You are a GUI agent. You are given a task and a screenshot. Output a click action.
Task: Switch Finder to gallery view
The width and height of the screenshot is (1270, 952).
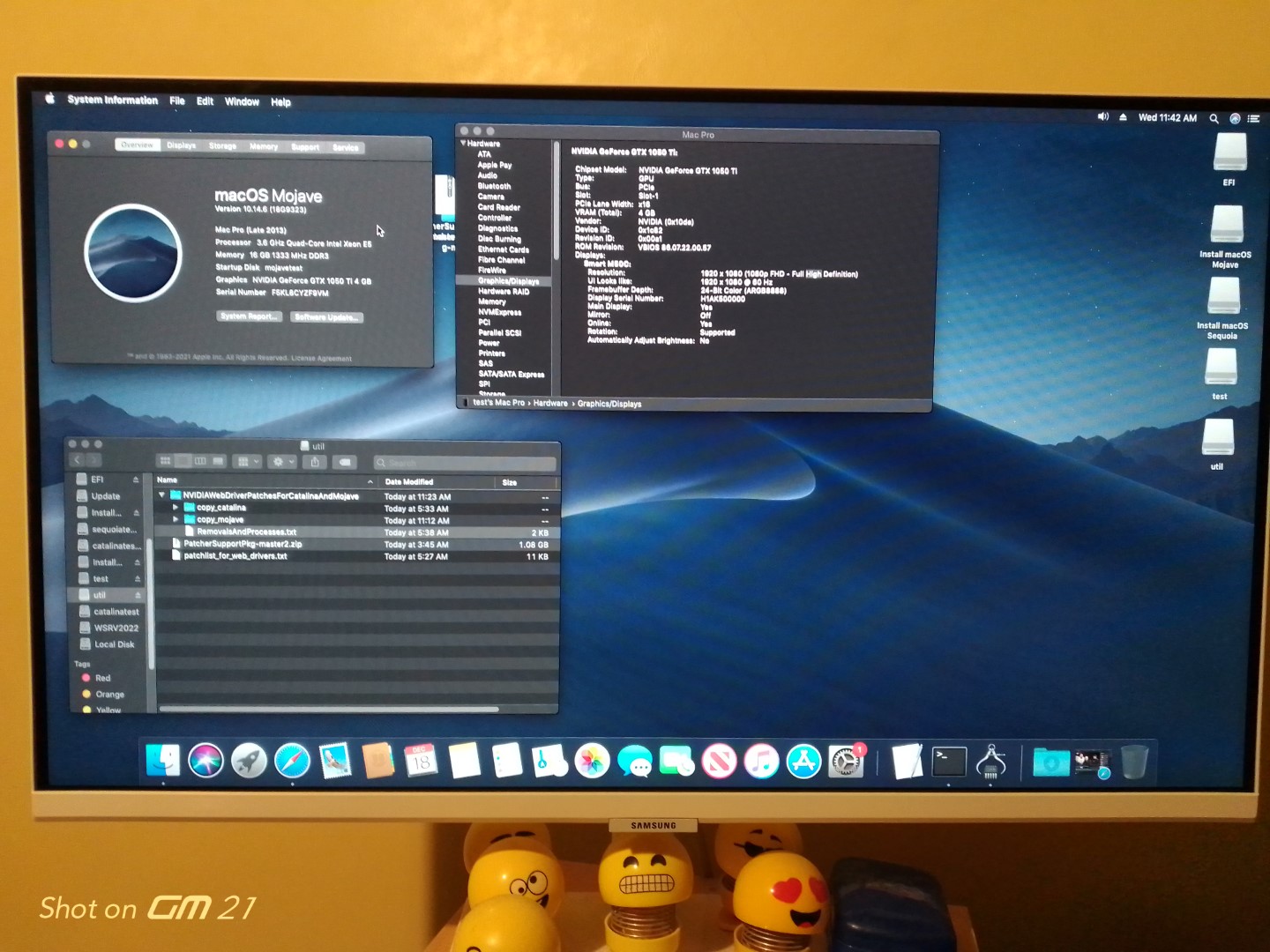coord(218,461)
